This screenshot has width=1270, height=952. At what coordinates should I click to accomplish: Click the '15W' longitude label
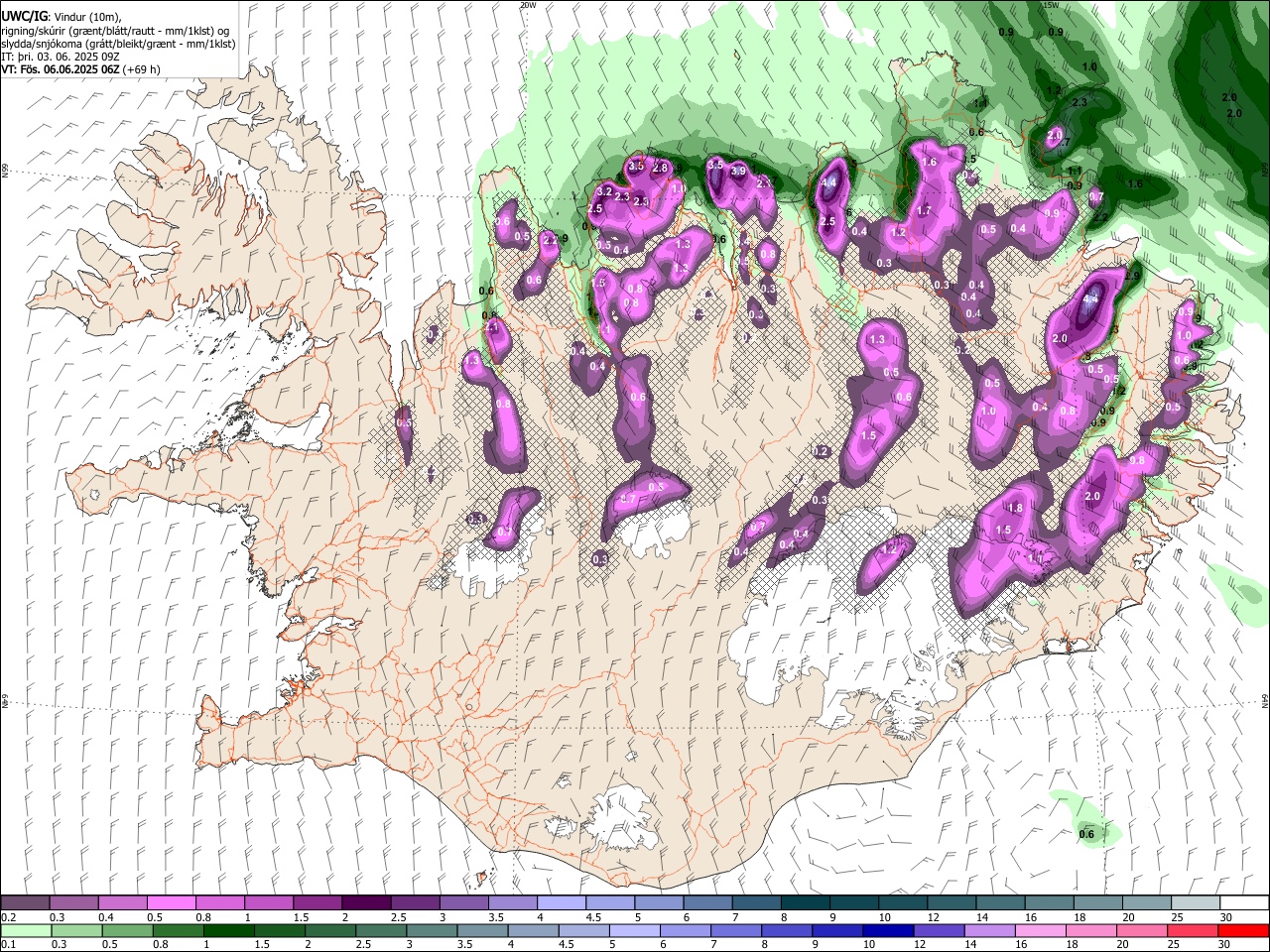click(x=1052, y=5)
